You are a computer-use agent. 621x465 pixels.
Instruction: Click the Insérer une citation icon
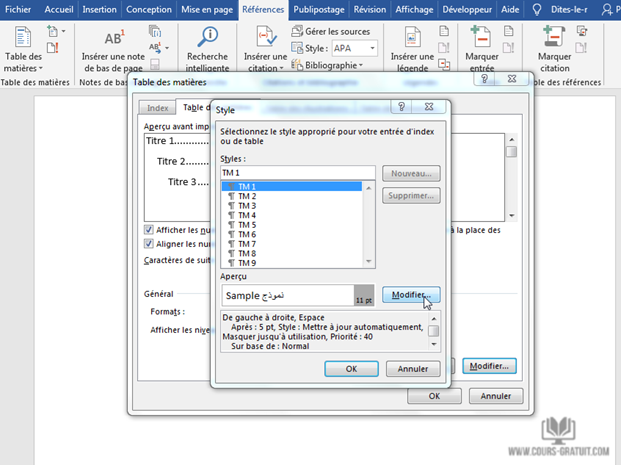pyautogui.click(x=265, y=38)
